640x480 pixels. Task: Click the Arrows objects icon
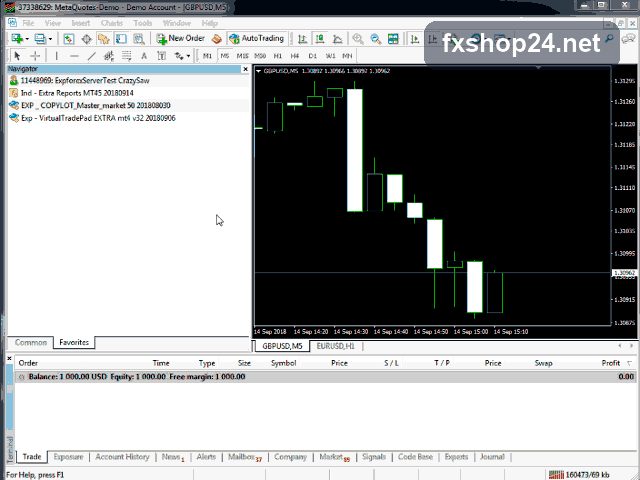click(179, 56)
